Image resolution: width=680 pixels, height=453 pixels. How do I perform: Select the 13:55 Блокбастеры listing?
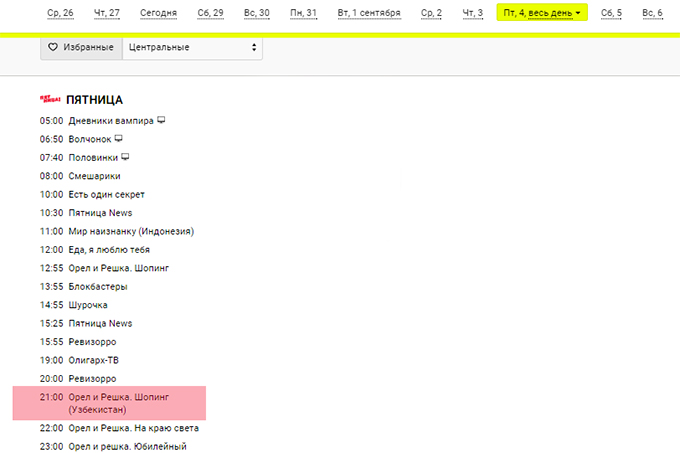pos(84,287)
